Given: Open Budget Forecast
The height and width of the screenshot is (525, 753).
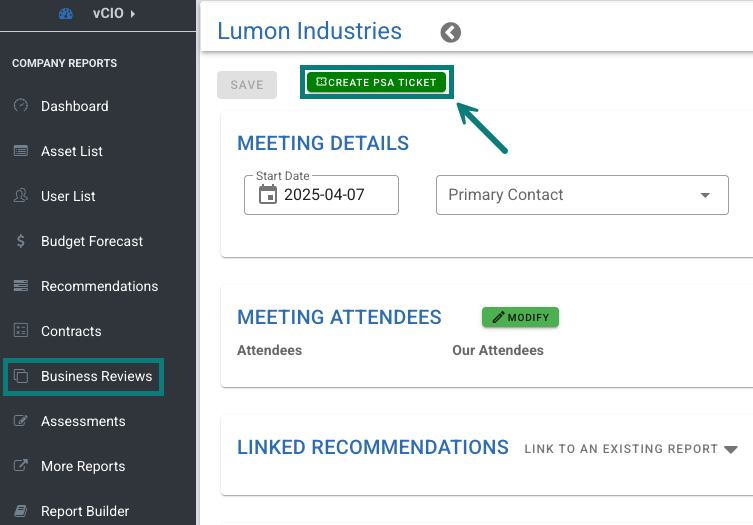Looking at the screenshot, I should coord(92,241).
